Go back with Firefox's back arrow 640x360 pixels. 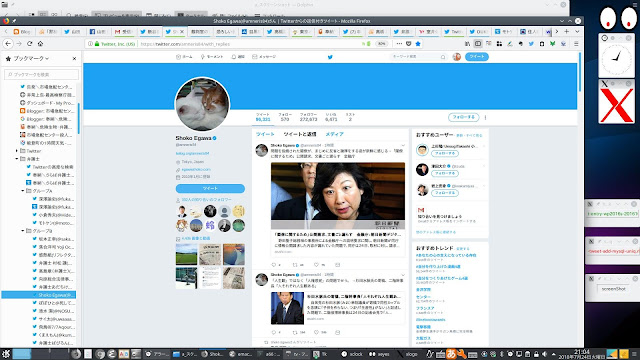click(x=8, y=44)
